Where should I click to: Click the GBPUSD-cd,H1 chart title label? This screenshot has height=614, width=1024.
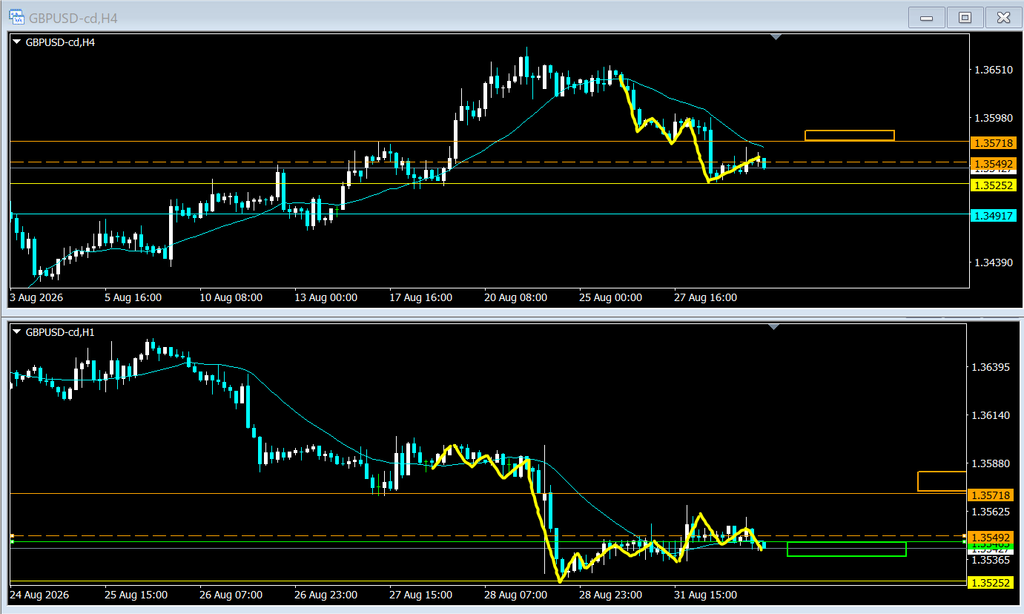[x=60, y=332]
